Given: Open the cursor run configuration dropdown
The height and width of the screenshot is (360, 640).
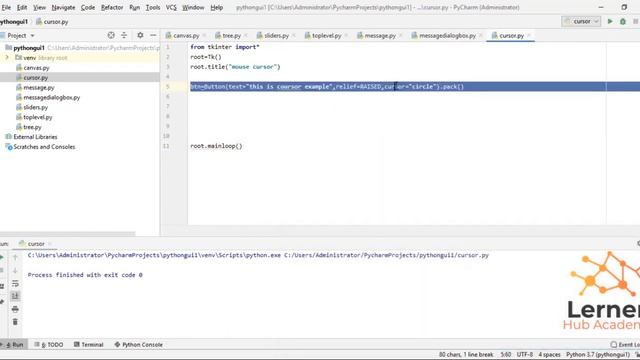Looking at the screenshot, I should click(581, 21).
